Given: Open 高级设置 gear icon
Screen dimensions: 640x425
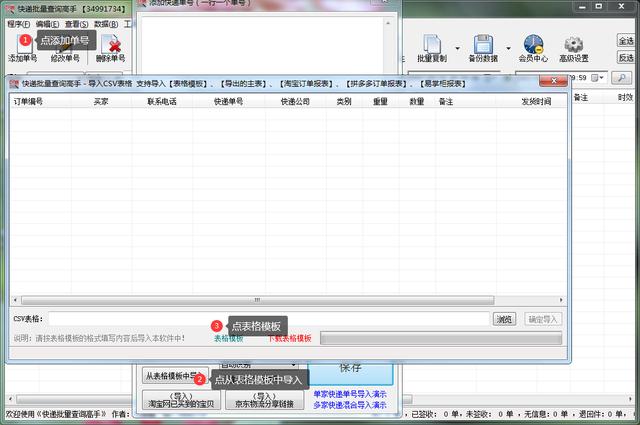Looking at the screenshot, I should (573, 44).
